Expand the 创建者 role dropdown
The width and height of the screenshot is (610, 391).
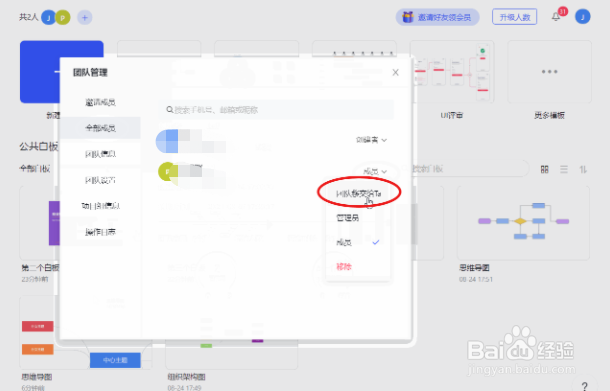(x=371, y=140)
